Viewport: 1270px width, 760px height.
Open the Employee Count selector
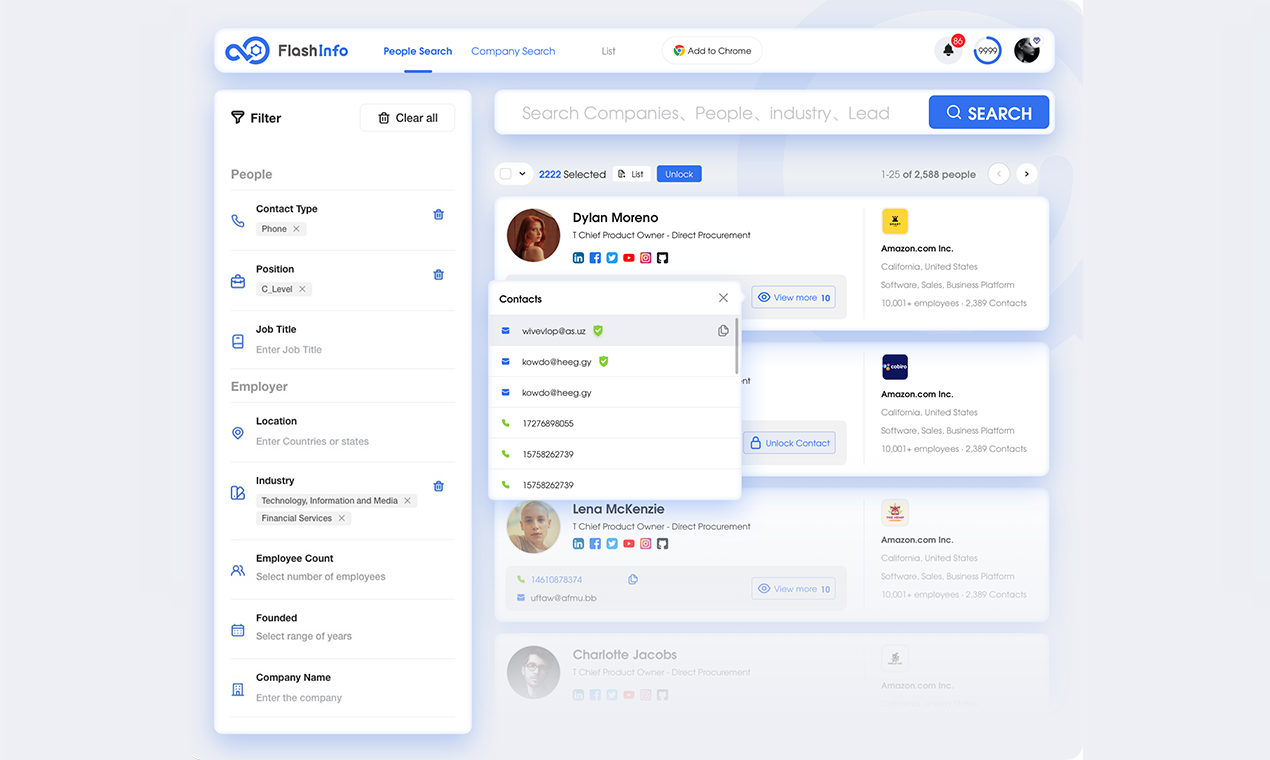coord(320,577)
